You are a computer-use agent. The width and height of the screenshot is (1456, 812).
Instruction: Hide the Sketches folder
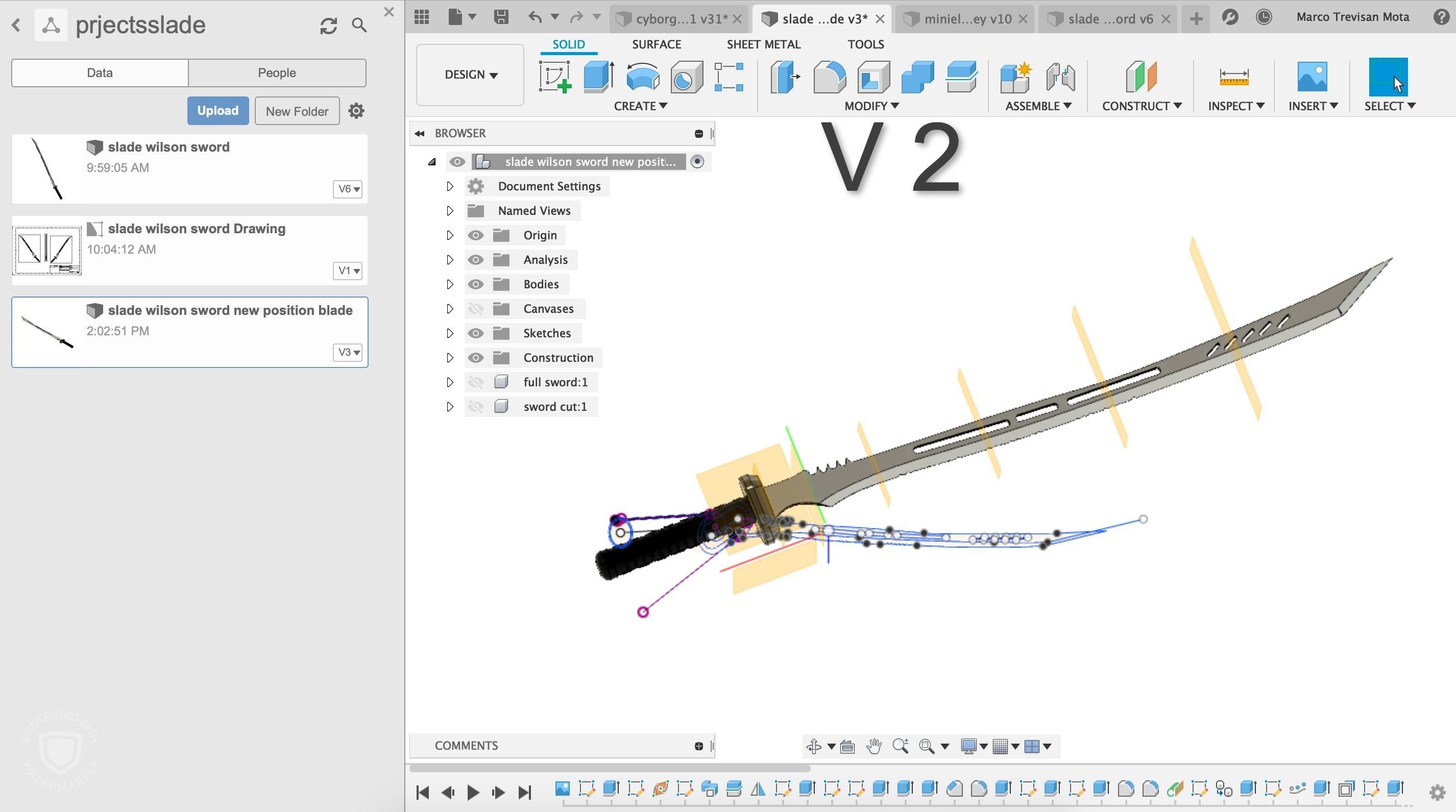coord(475,333)
